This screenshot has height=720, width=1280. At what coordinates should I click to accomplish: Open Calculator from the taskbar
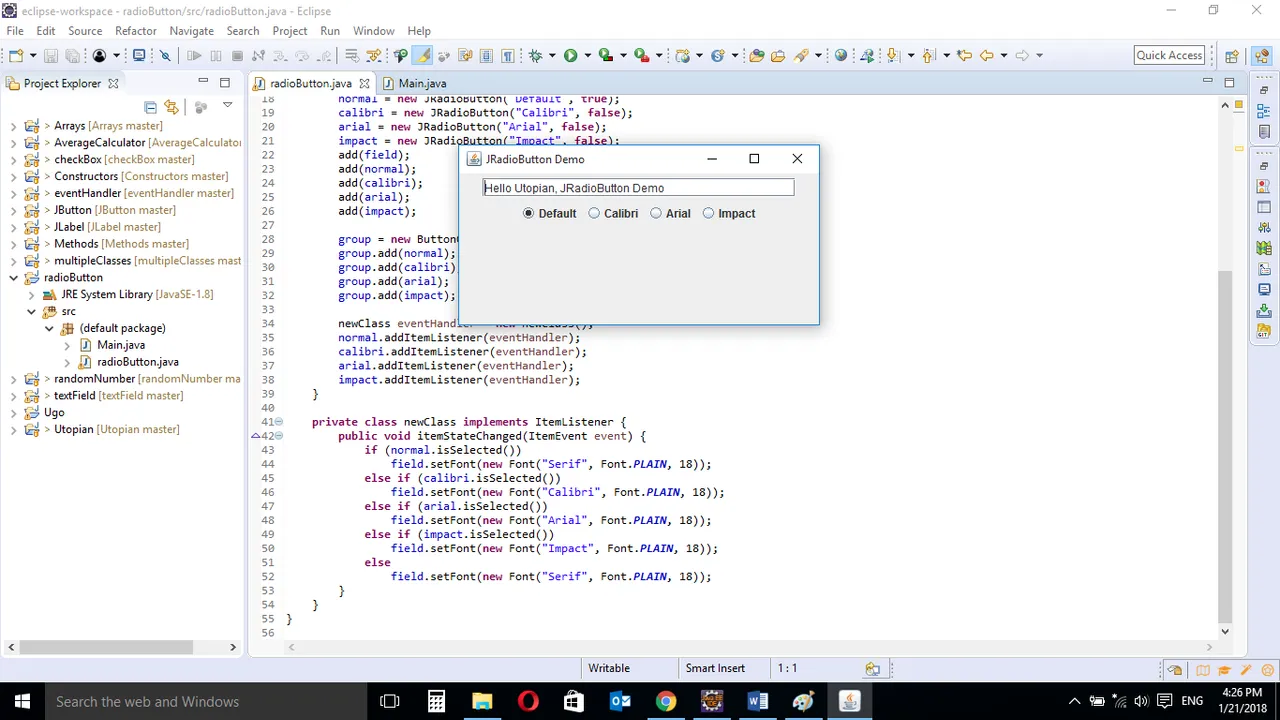(x=436, y=701)
